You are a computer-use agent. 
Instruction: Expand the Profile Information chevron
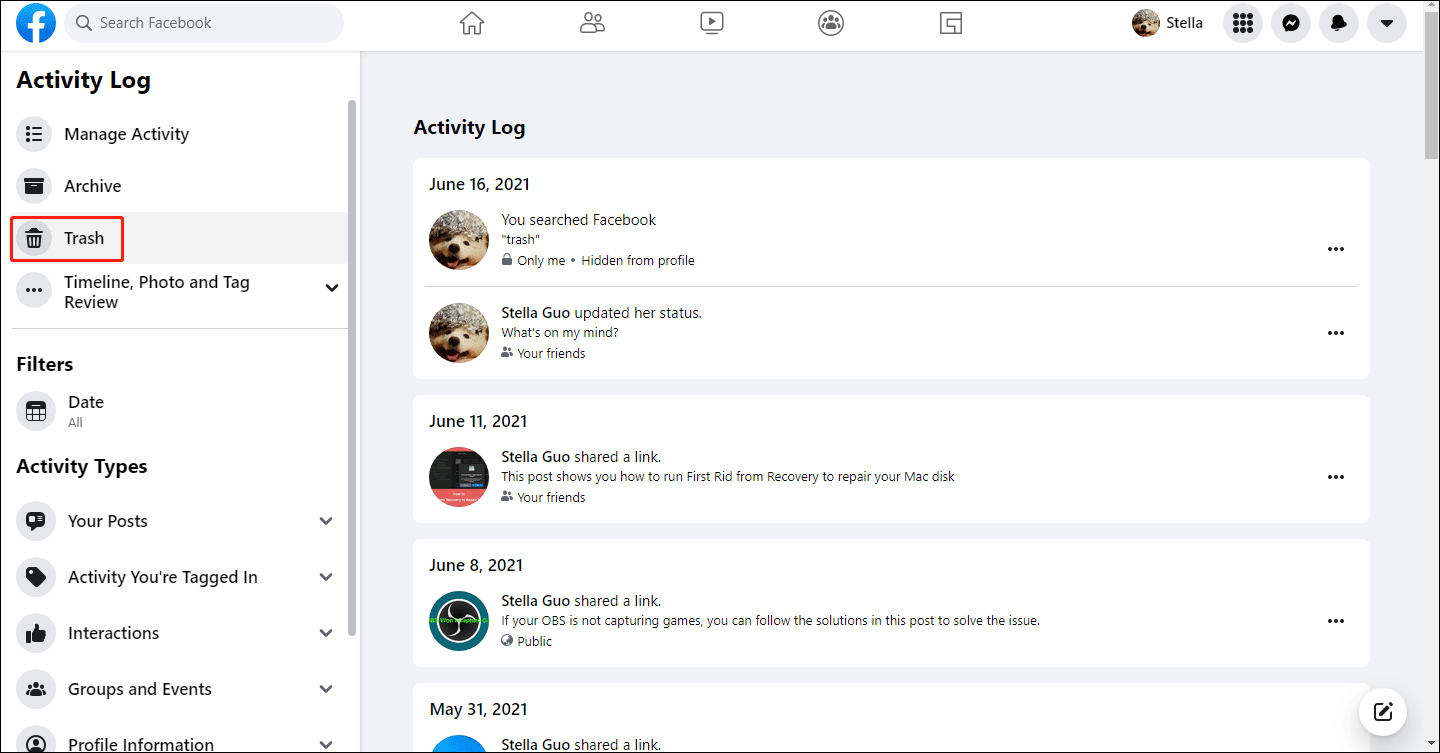(x=326, y=744)
